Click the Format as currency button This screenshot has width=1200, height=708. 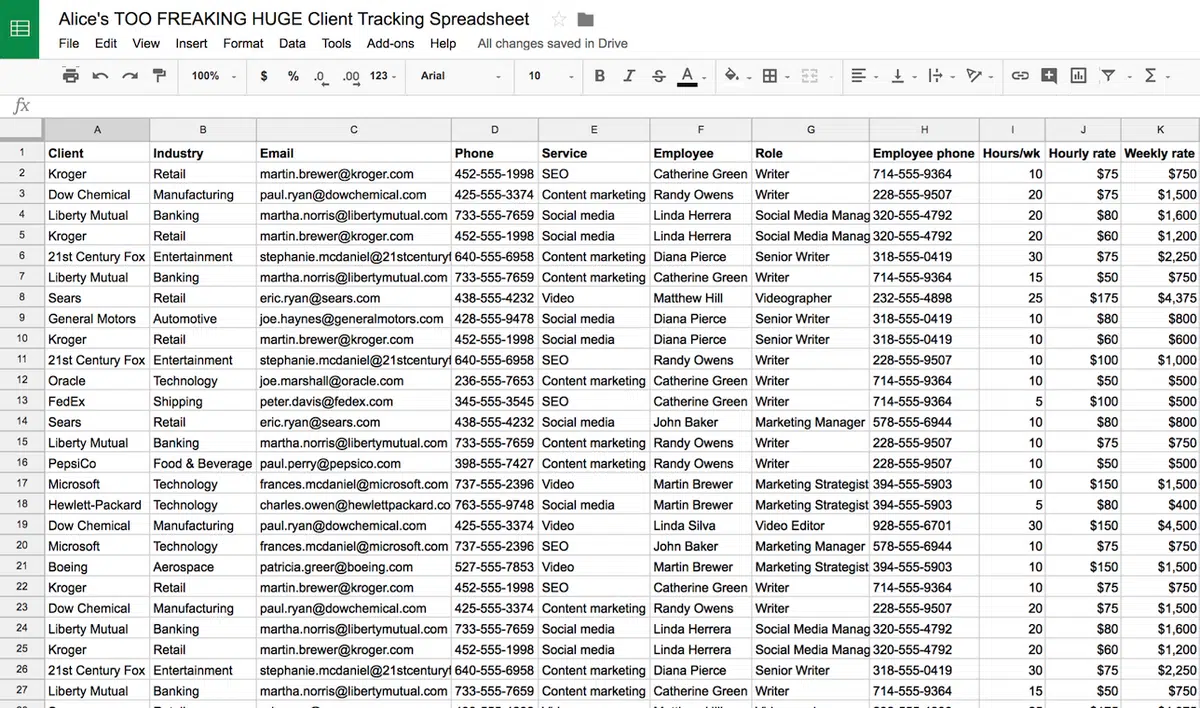[x=264, y=76]
